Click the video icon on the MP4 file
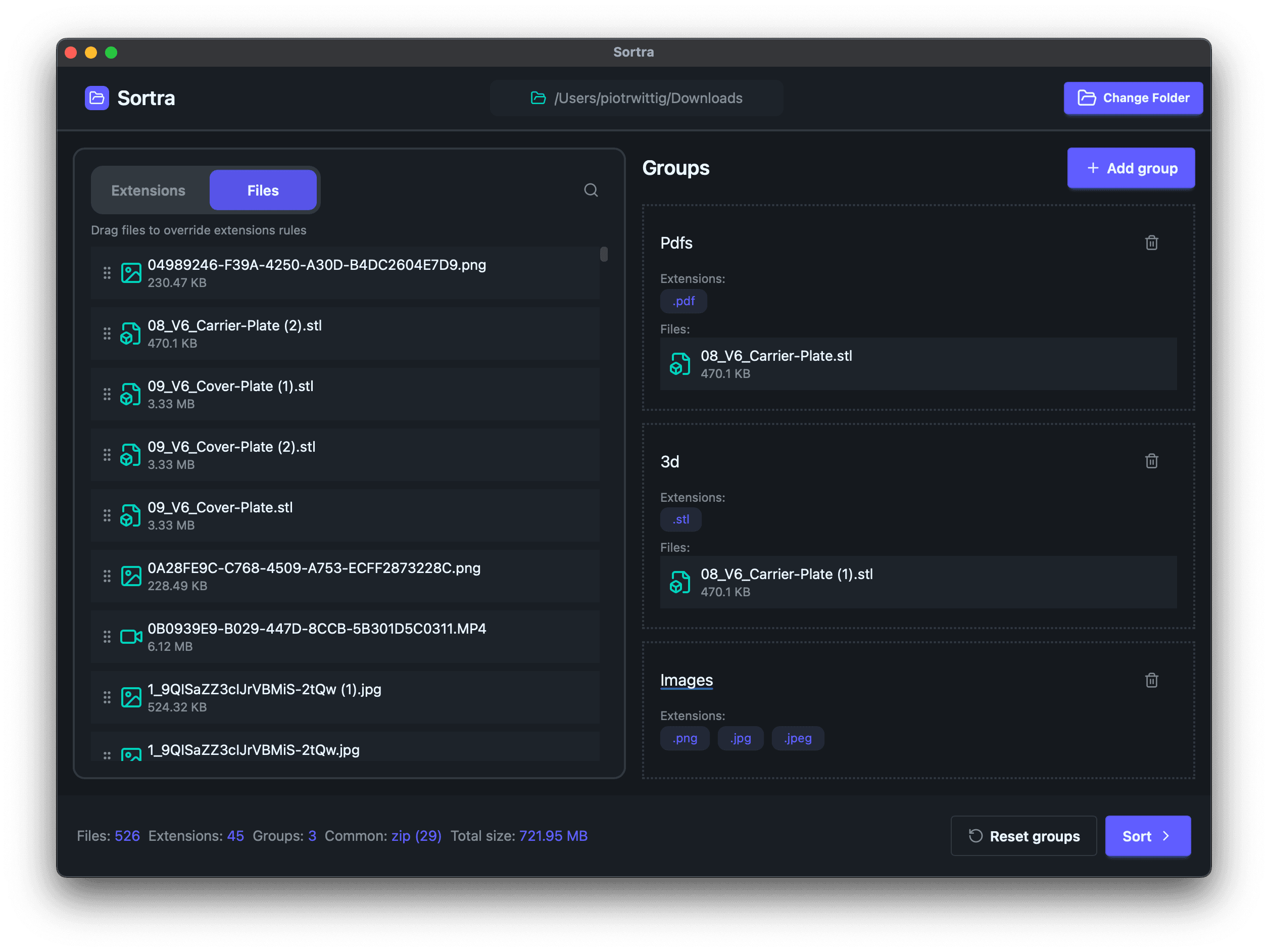This screenshot has height=952, width=1268. click(x=131, y=637)
